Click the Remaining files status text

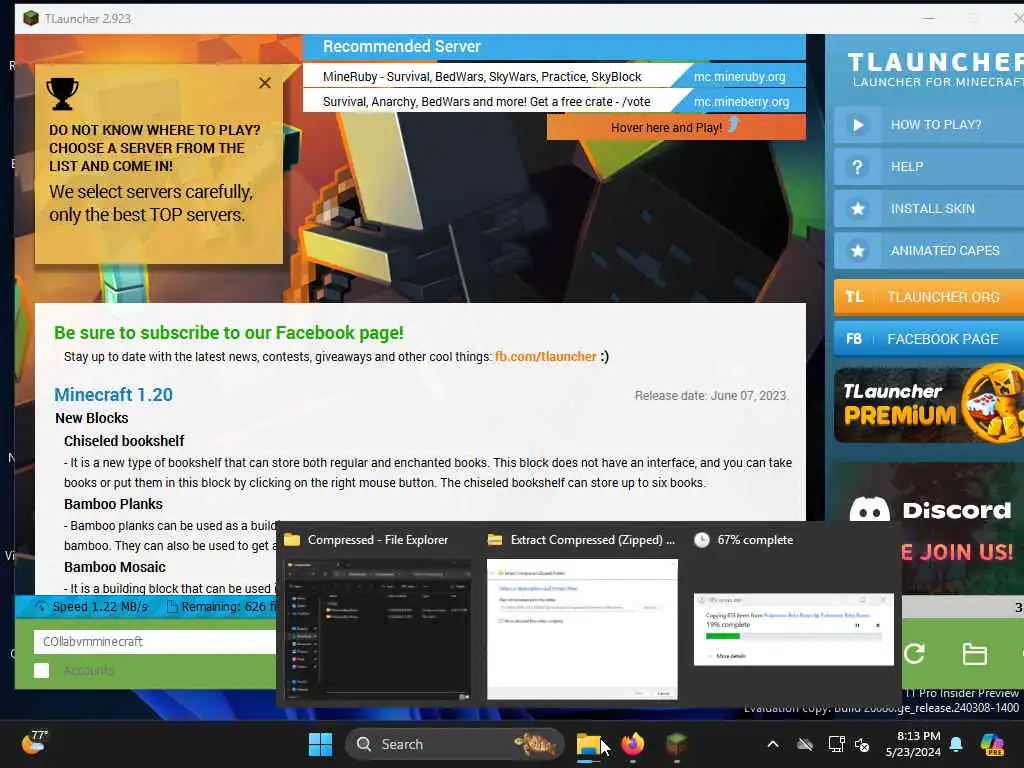221,607
